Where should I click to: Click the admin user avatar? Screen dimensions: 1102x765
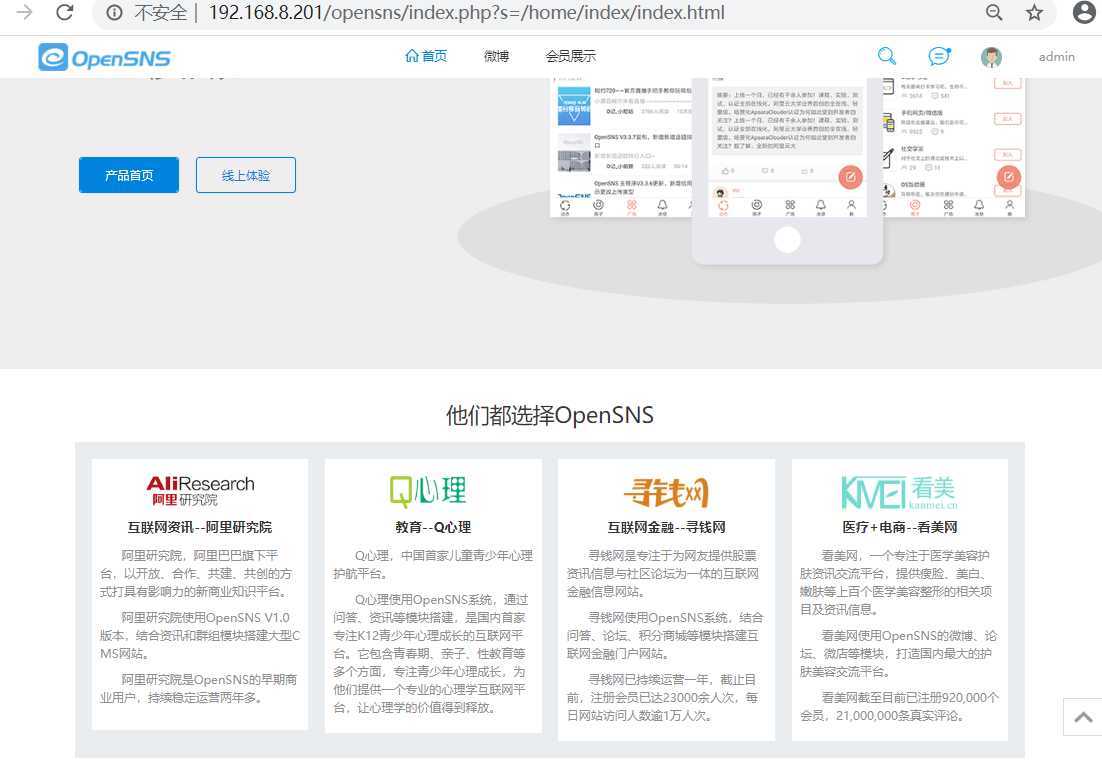992,57
